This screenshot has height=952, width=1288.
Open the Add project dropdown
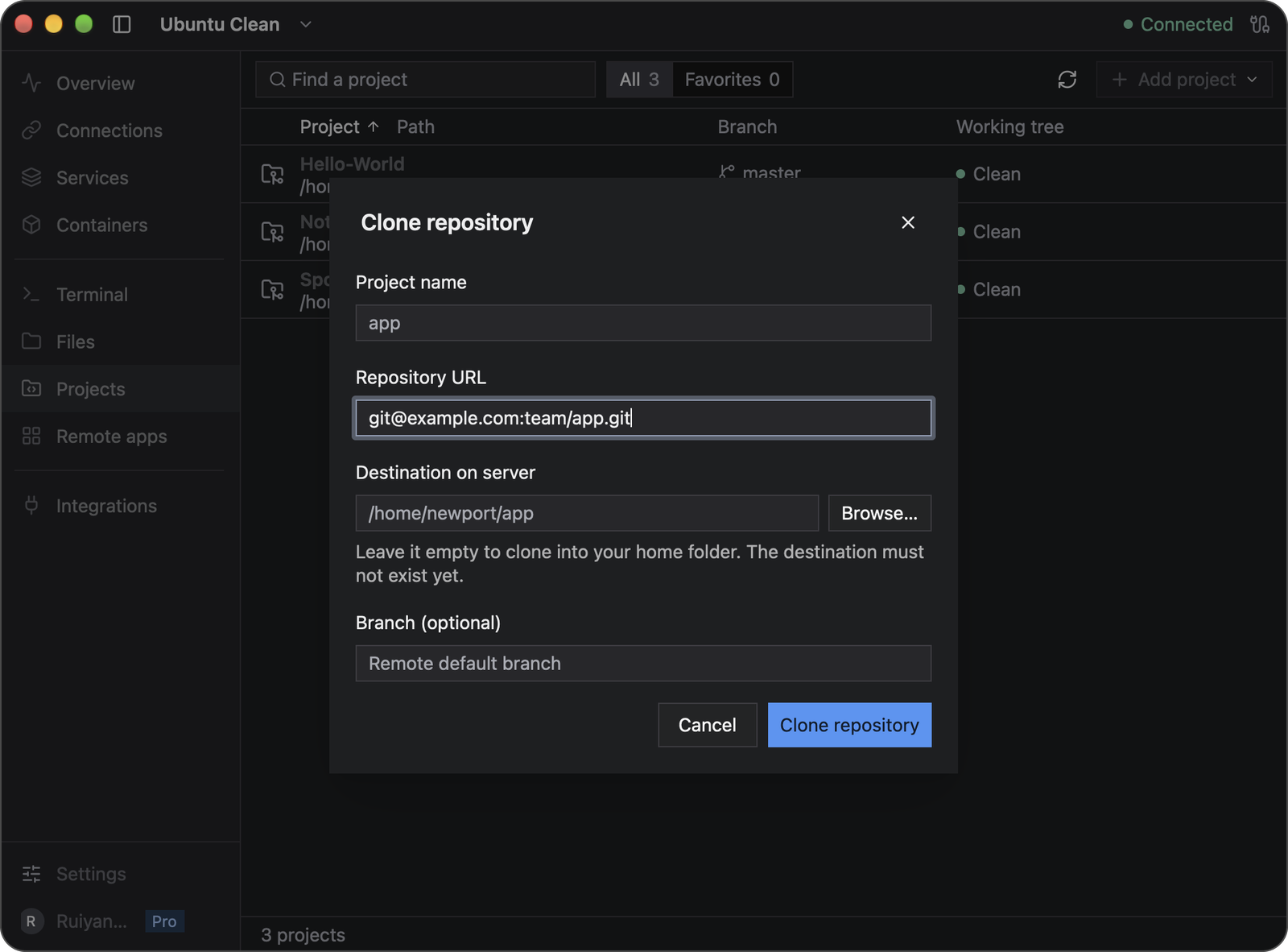pos(1184,80)
